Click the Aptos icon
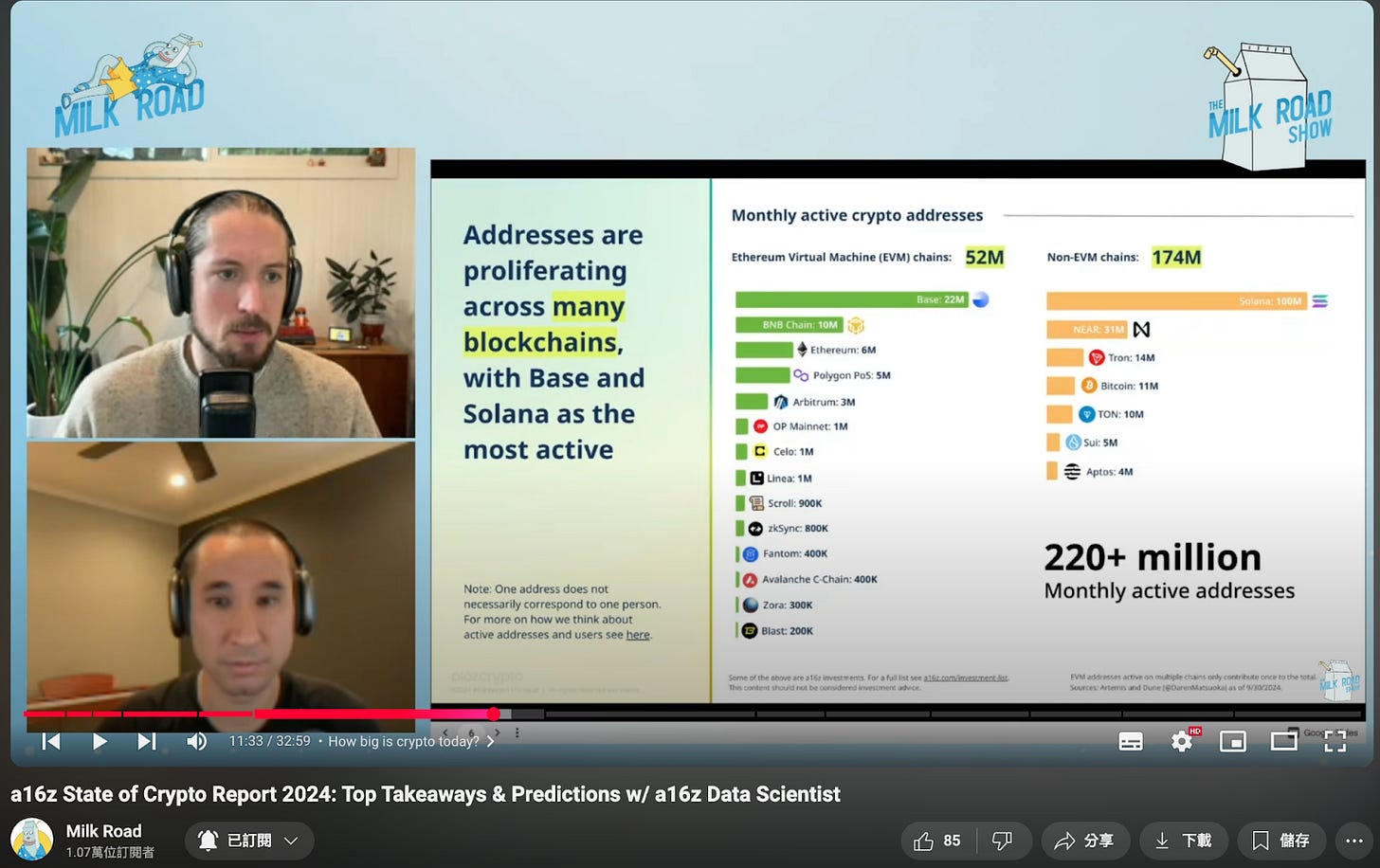1380x868 pixels. click(x=1072, y=472)
